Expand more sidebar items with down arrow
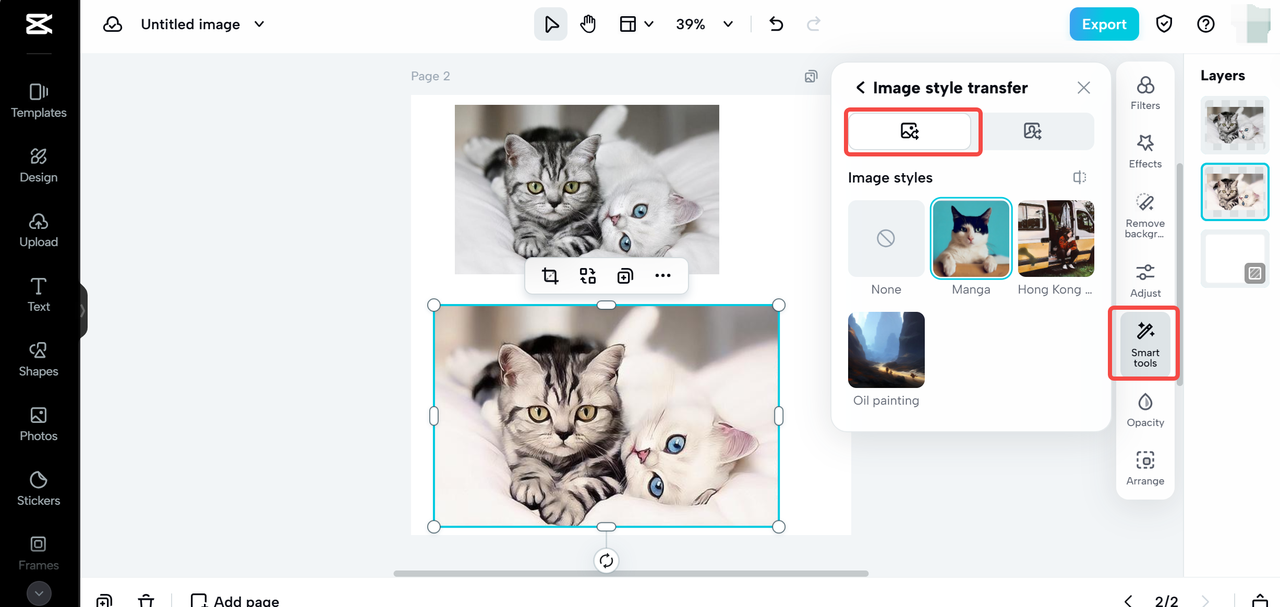The image size is (1280, 607). pos(39,593)
